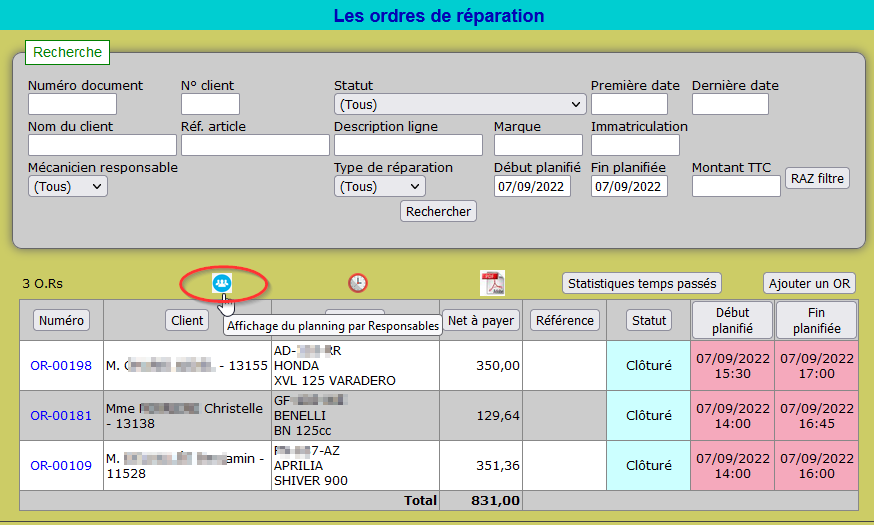Viewport: 874px width, 525px height.
Task: Open repair order OR-00198
Action: (61, 366)
